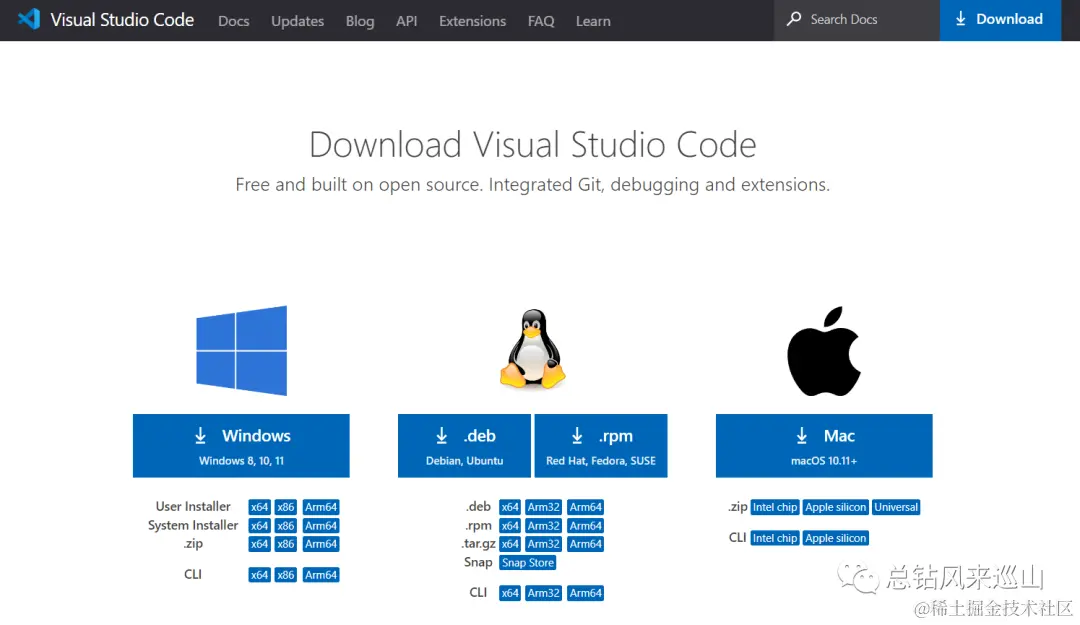Select Arm64 in the Linux .deb row
Viewport: 1080px width, 625px height.
[x=585, y=507]
